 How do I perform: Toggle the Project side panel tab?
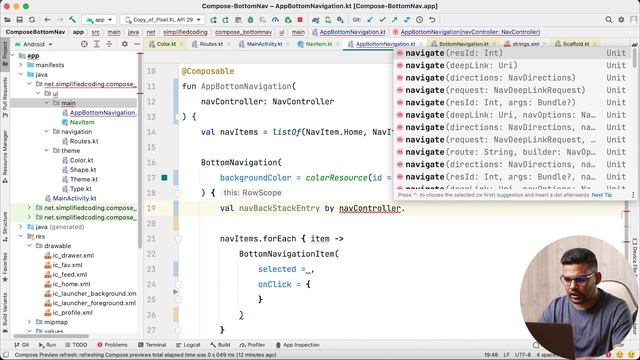click(5, 53)
